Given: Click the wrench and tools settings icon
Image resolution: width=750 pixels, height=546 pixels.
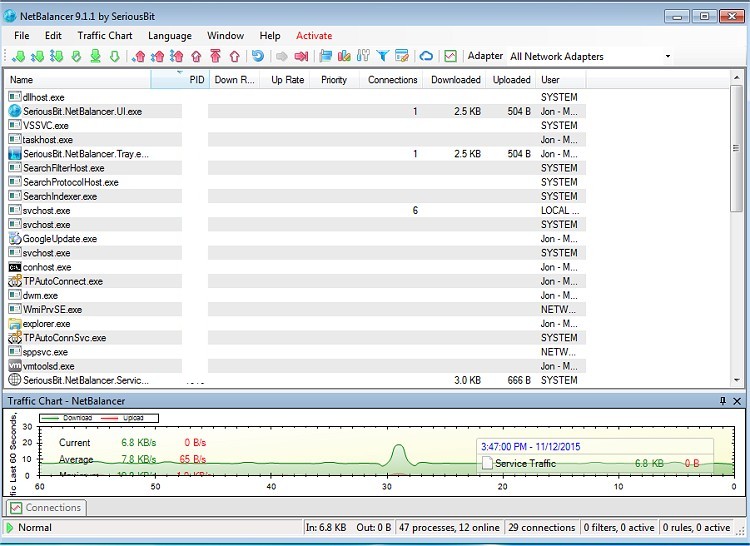Looking at the screenshot, I should coord(363,57).
